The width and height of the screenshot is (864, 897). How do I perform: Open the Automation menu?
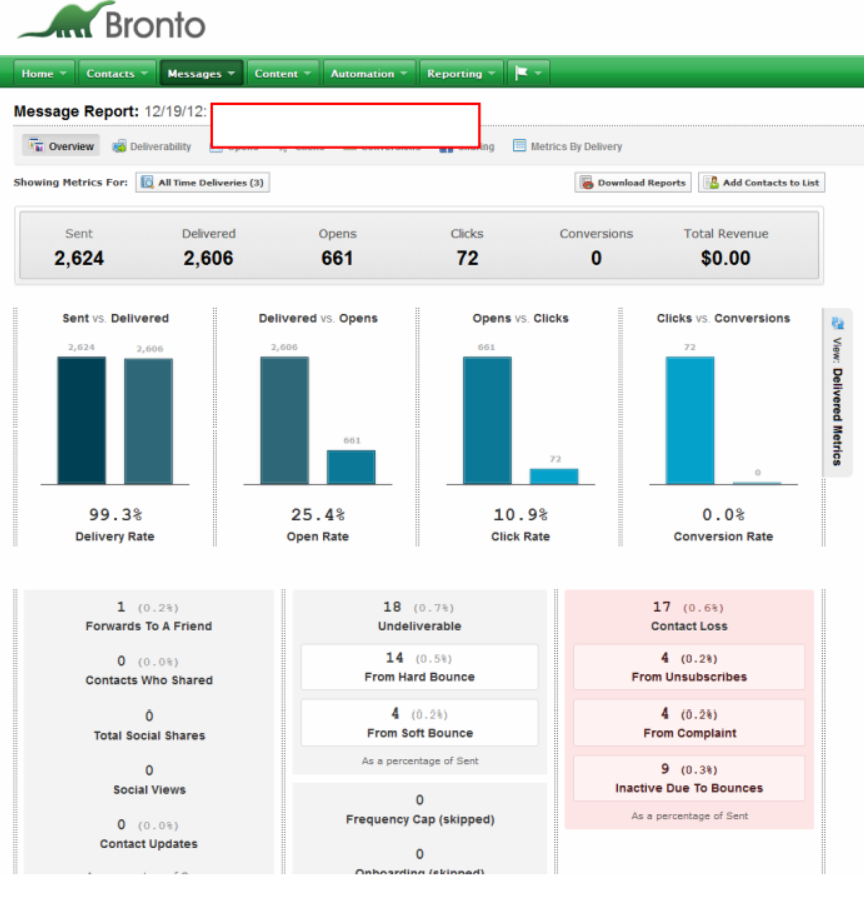(369, 73)
